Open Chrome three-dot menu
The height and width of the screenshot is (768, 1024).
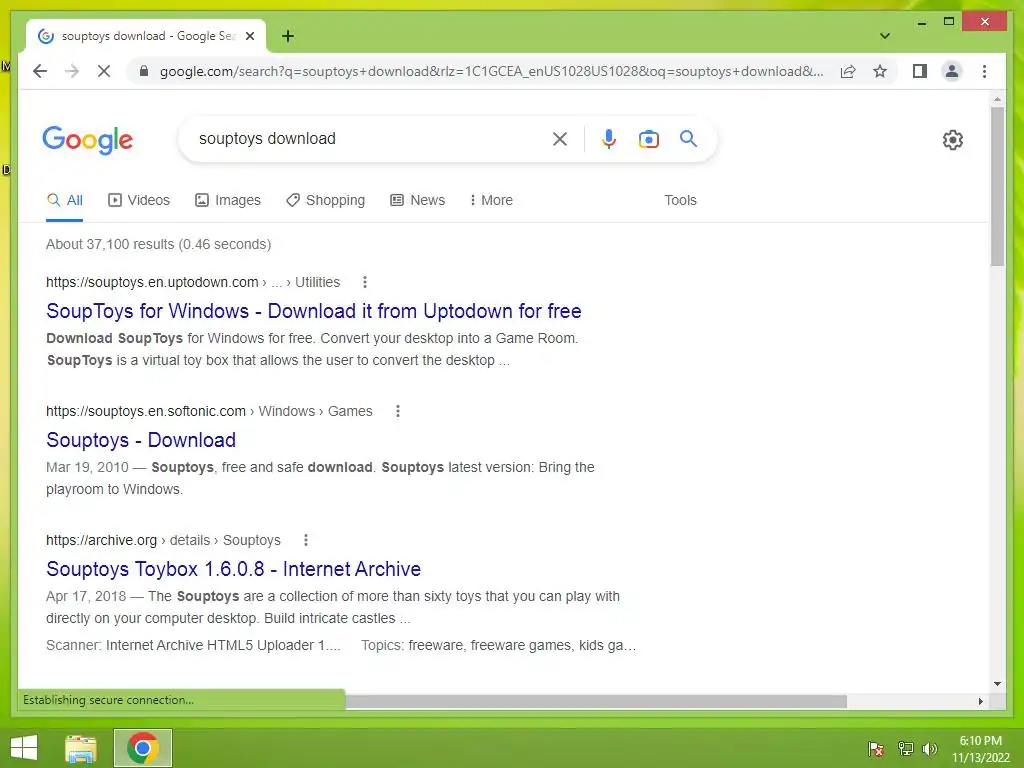(x=984, y=71)
